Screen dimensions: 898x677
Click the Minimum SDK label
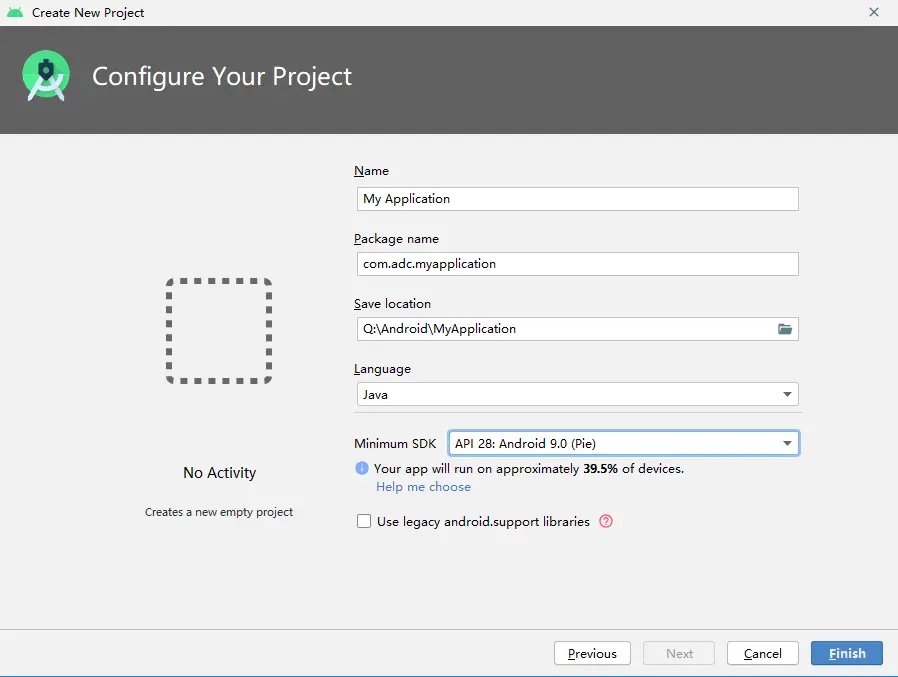point(395,443)
